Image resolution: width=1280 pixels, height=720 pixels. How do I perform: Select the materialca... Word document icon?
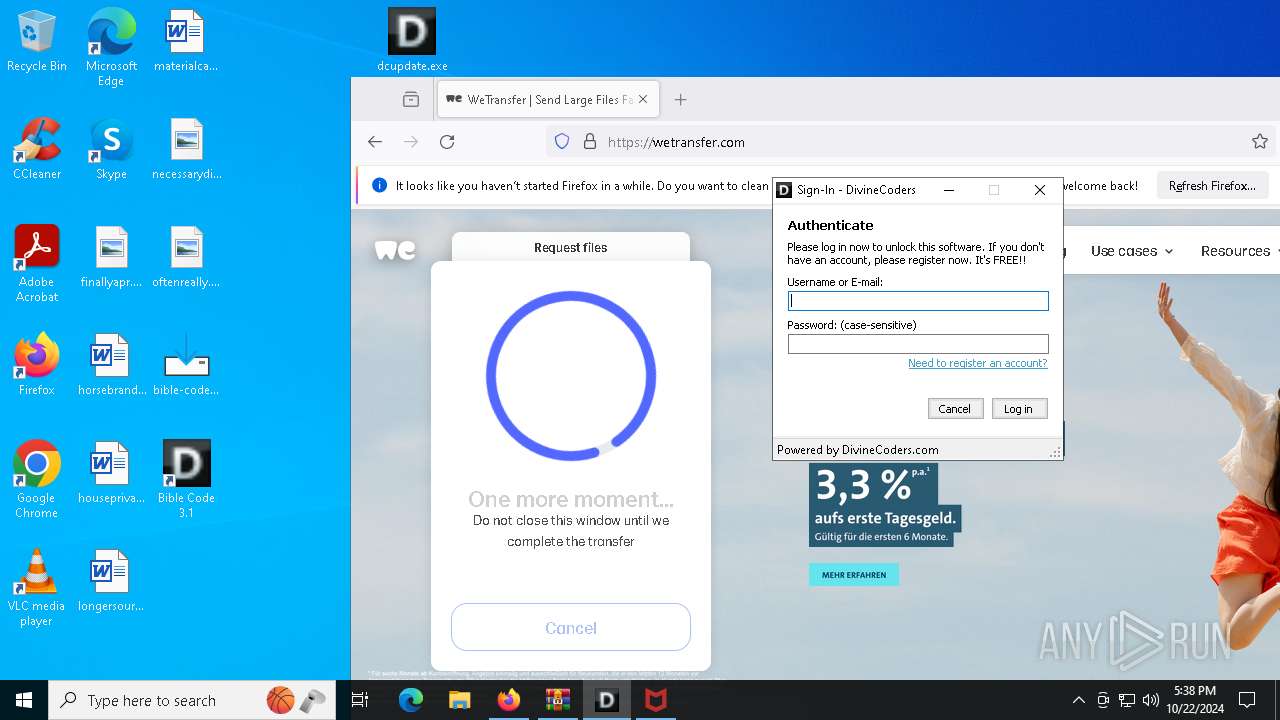[x=186, y=42]
